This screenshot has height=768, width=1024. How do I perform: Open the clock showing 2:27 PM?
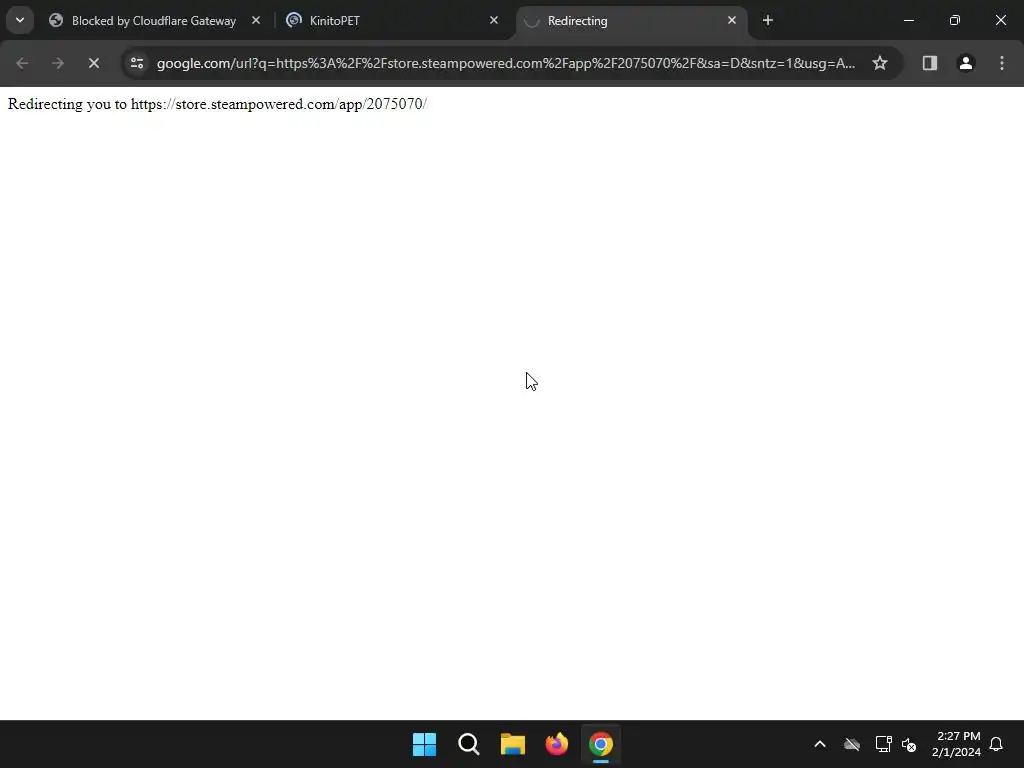[956, 744]
